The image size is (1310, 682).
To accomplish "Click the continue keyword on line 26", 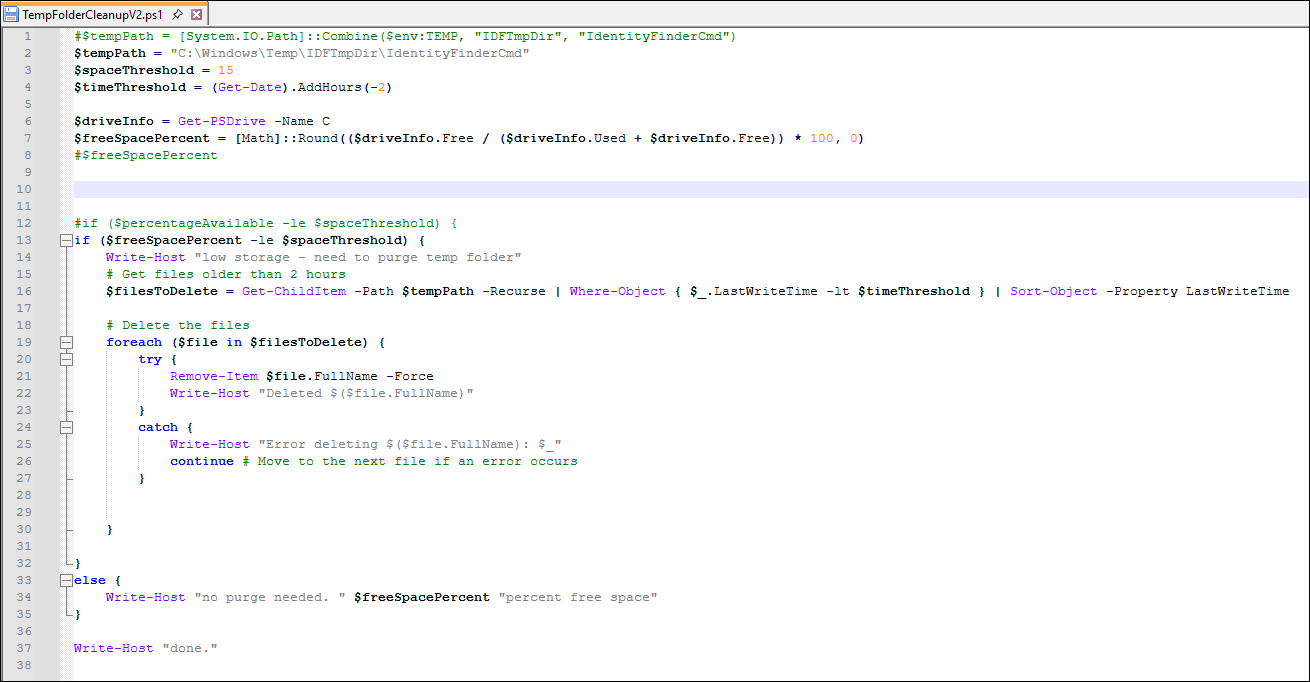I will [202, 461].
